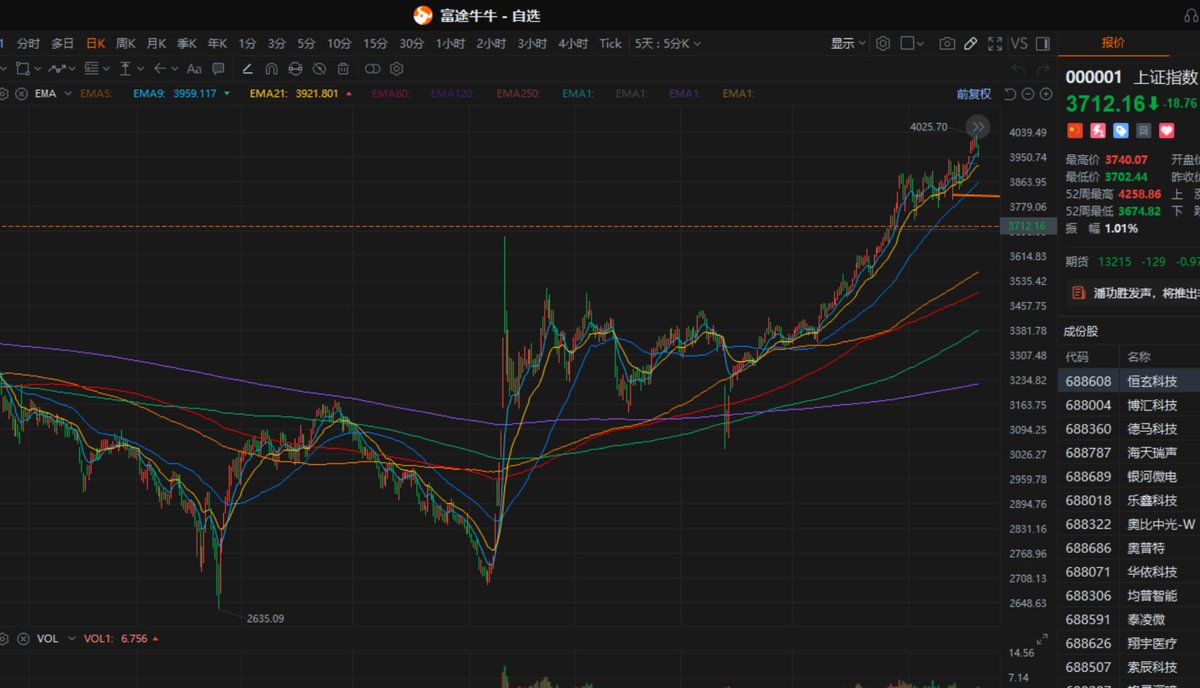Click the grey note icon under the price
Screen dimensions: 1200x688
[x=1144, y=130]
